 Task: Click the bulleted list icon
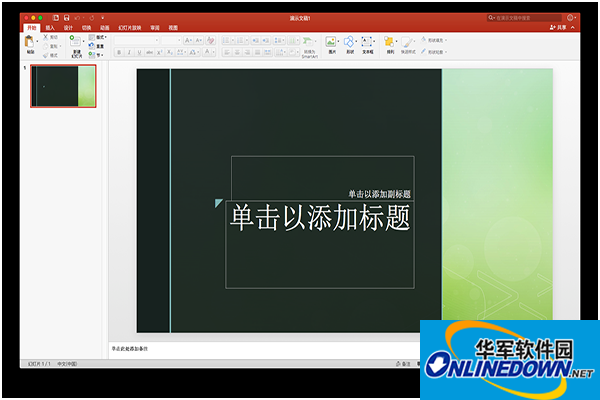pyautogui.click(x=226, y=40)
